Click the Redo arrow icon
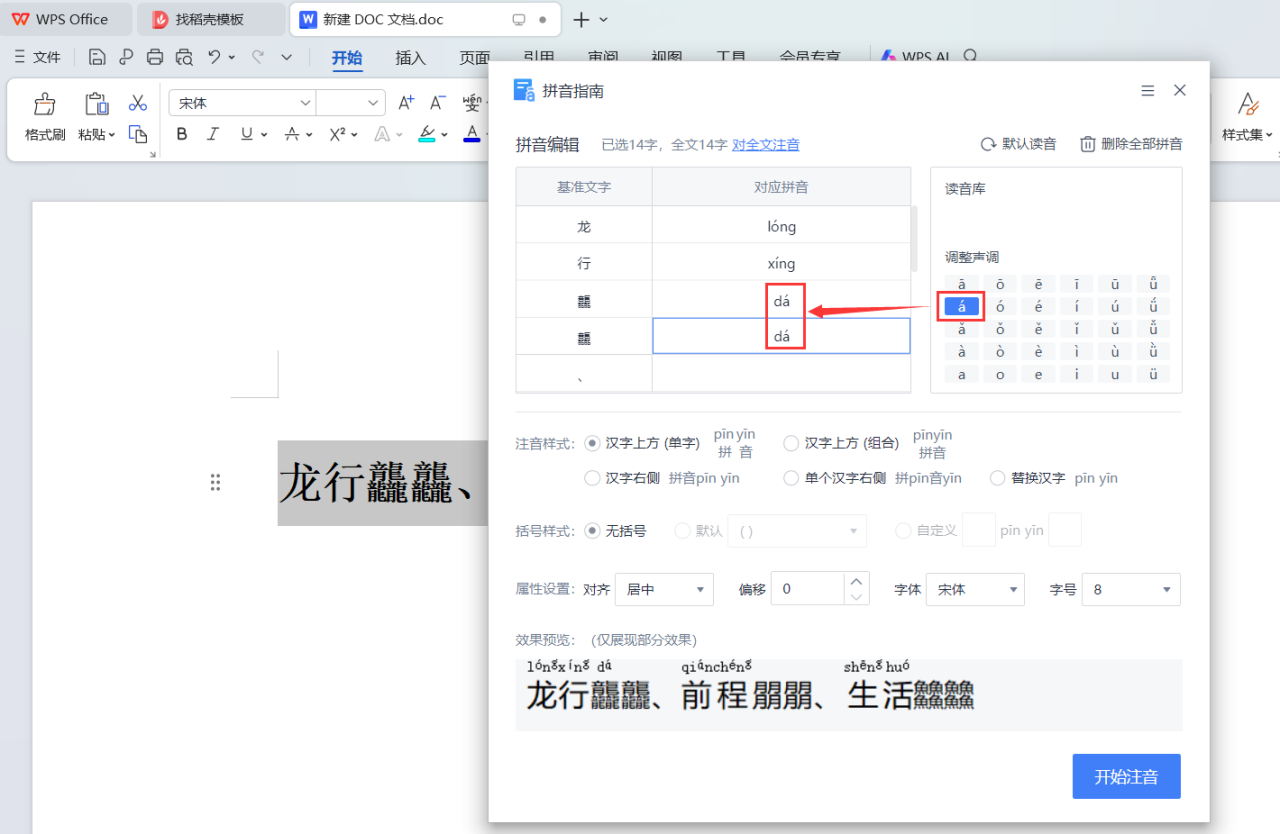This screenshot has height=834, width=1280. point(258,57)
